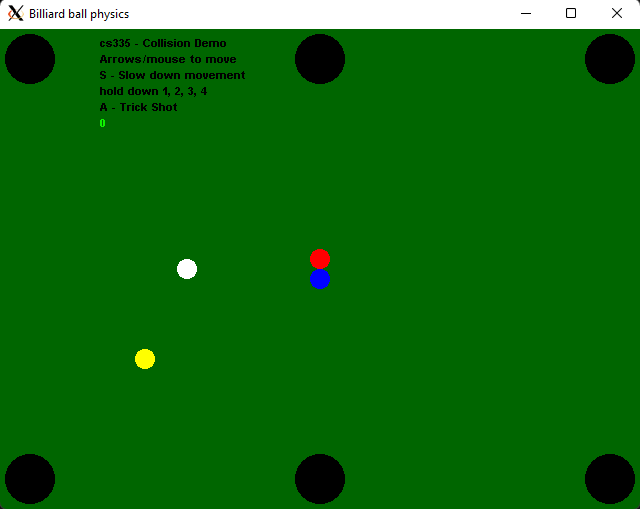Click the top-middle pocket
The image size is (640, 509).
tap(320, 59)
